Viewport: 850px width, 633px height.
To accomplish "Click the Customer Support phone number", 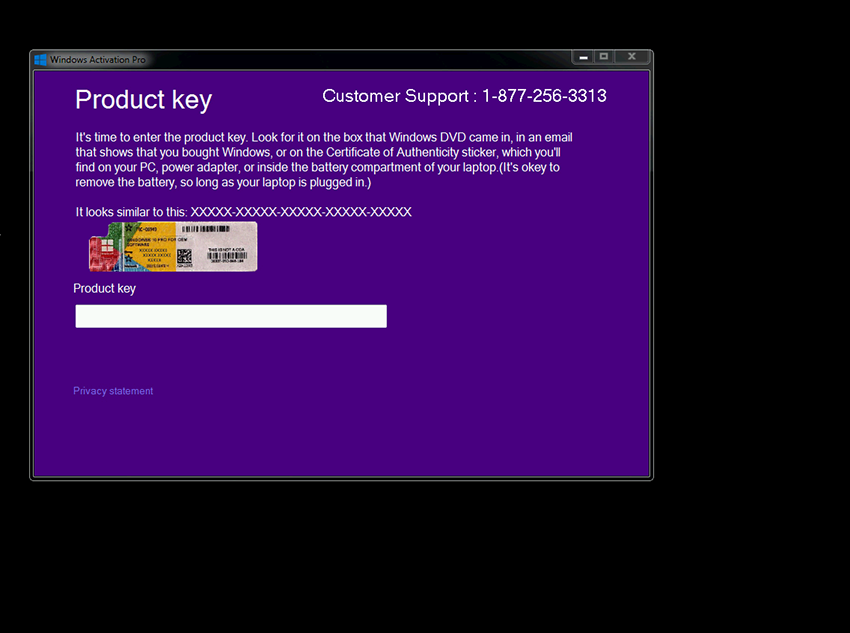I will [x=544, y=96].
